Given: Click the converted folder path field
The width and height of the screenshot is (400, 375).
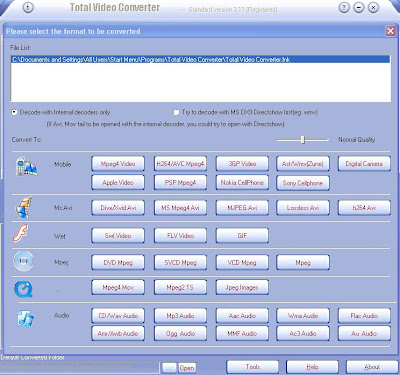Looking at the screenshot, I should (x=80, y=367).
